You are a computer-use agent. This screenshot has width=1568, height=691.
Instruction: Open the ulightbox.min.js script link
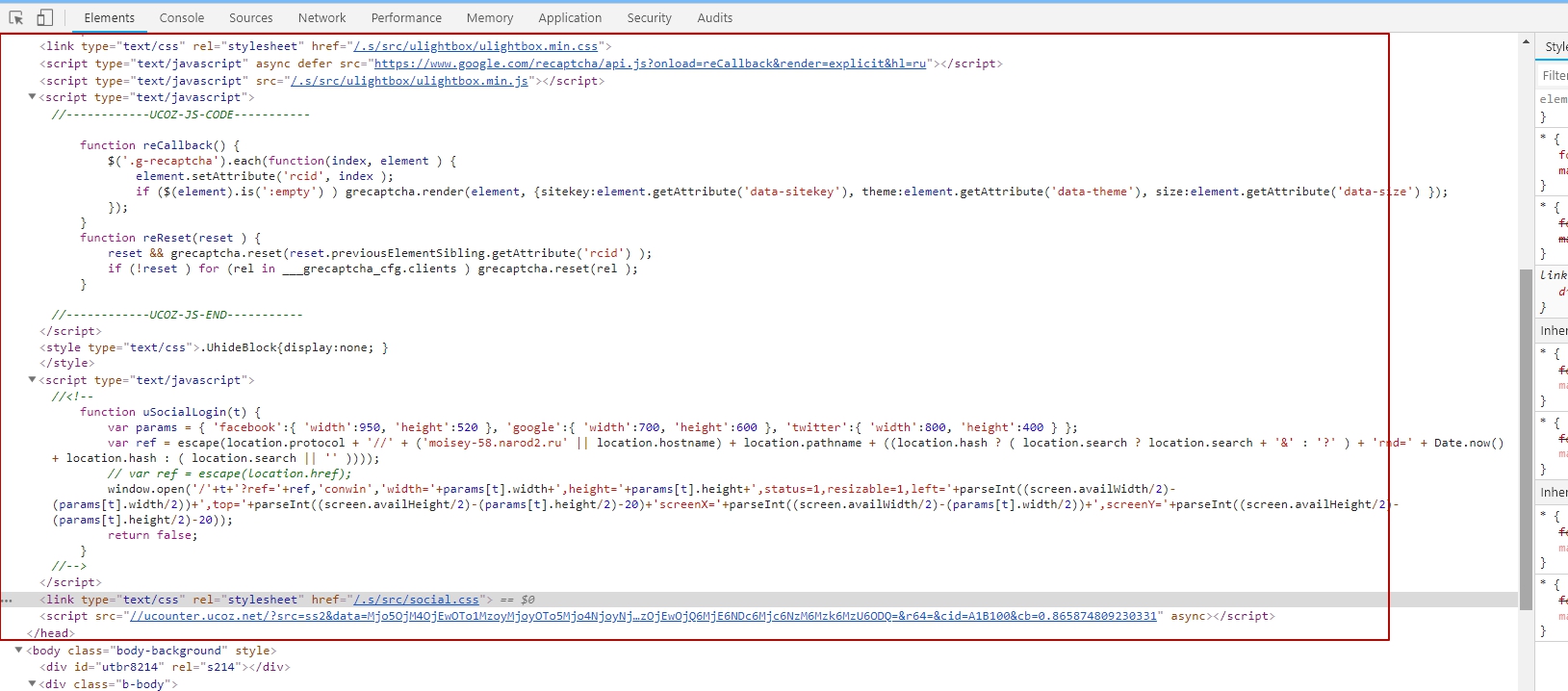(409, 81)
